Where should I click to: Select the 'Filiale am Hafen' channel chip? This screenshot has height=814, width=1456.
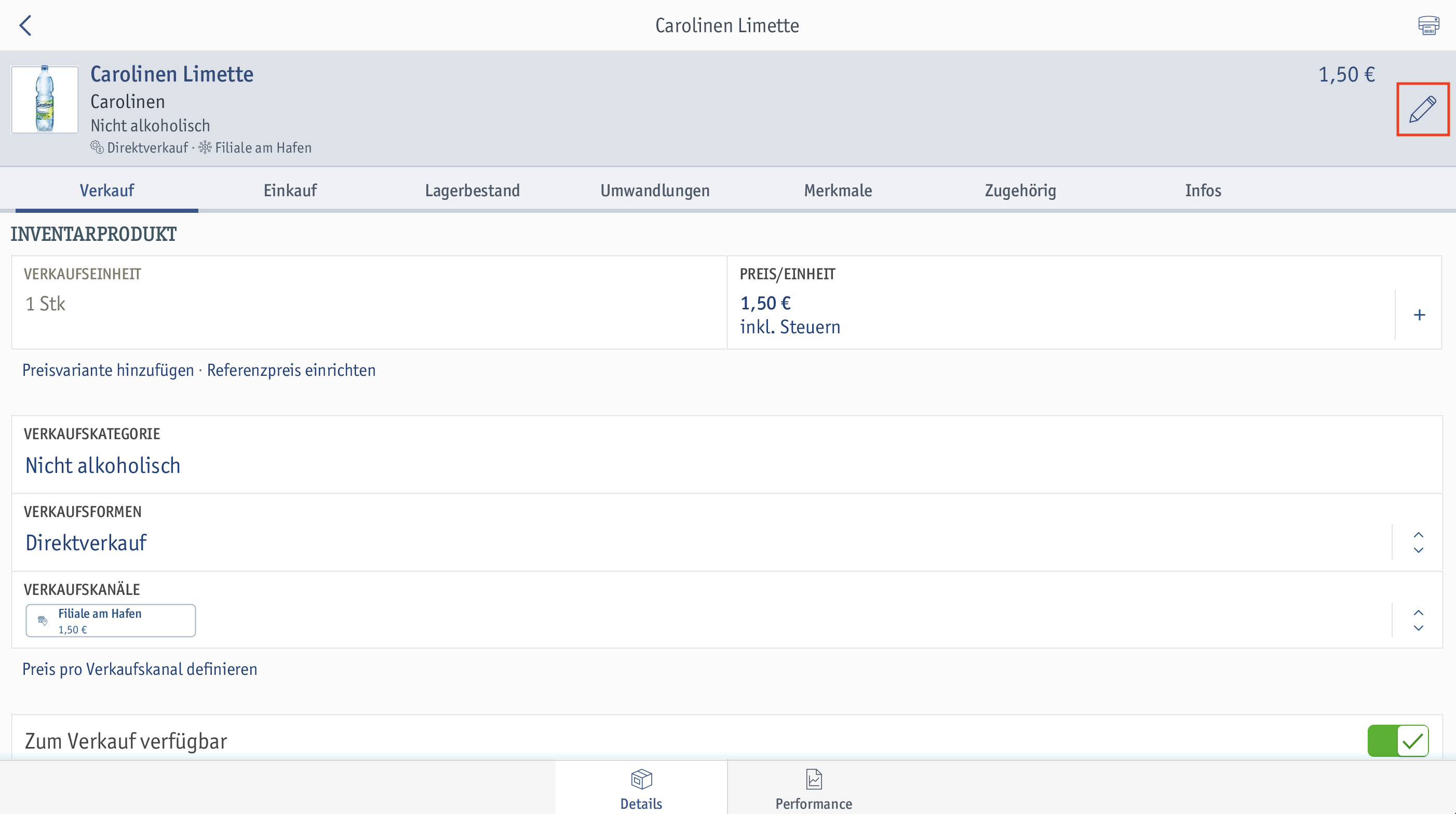[111, 620]
